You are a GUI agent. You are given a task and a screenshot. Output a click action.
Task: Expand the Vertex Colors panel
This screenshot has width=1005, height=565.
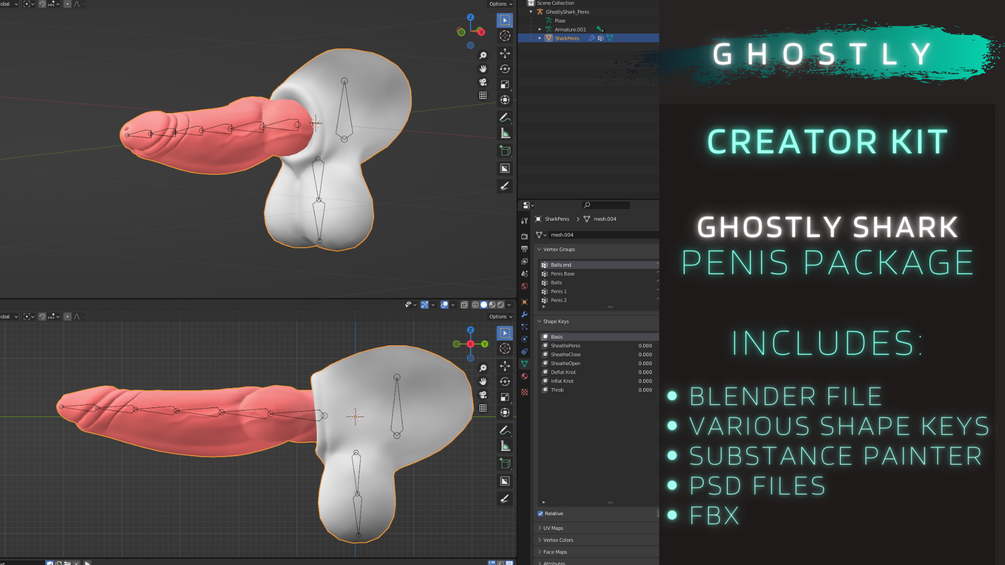(540, 540)
